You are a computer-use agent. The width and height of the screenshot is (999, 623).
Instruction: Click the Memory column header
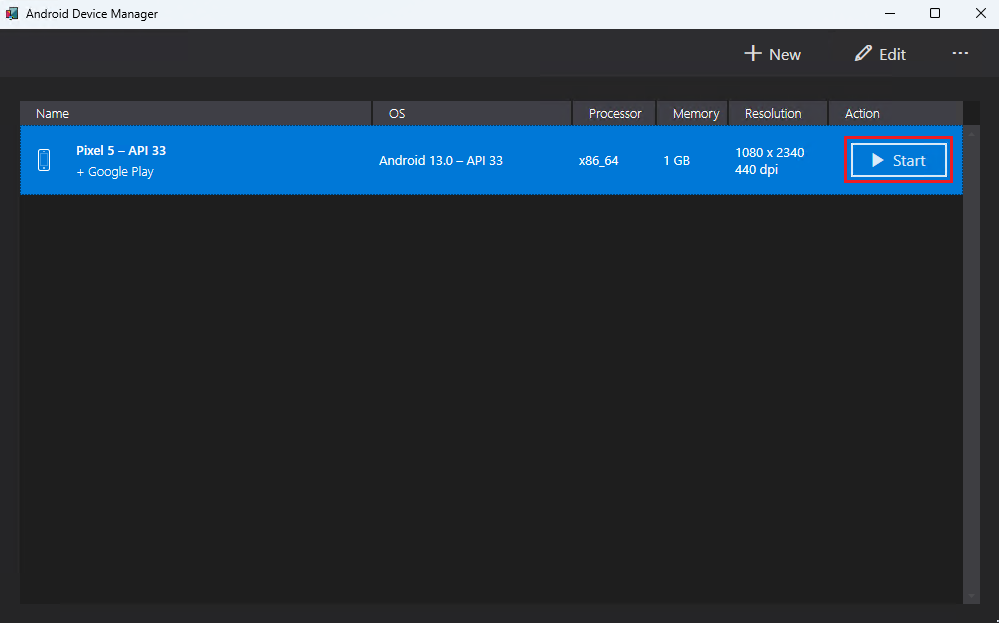pos(695,113)
